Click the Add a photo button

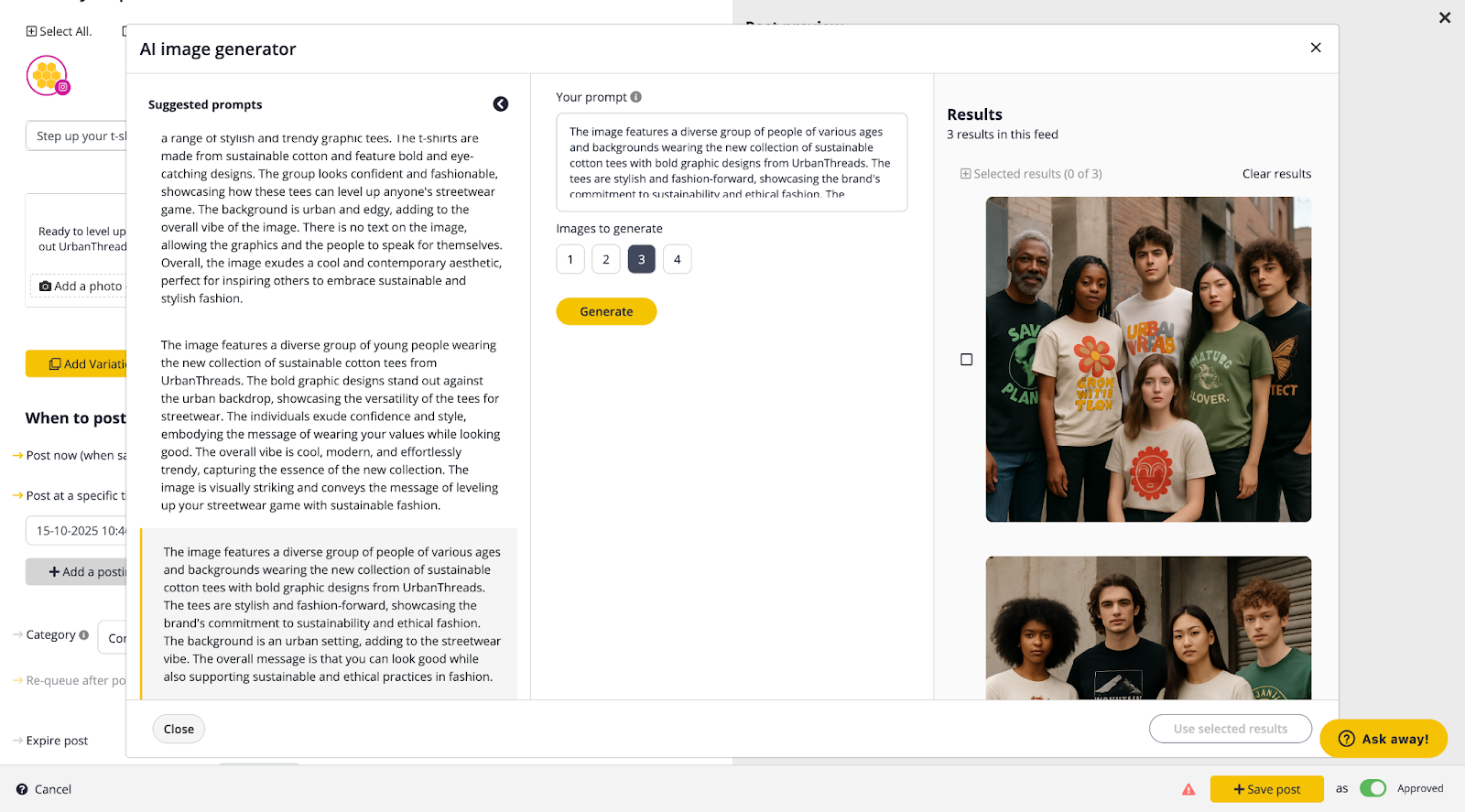click(79, 286)
